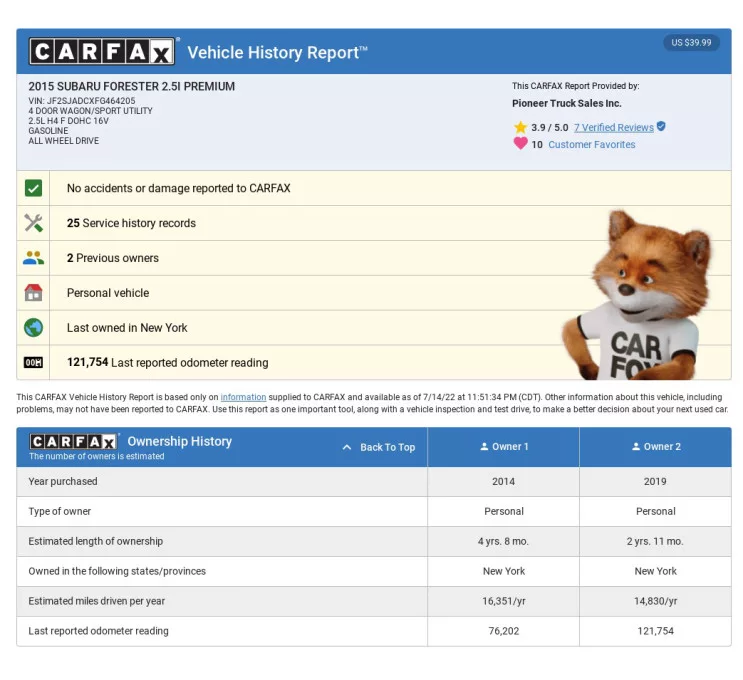
Task: Click the CARFAX logo in top header
Action: click(103, 52)
